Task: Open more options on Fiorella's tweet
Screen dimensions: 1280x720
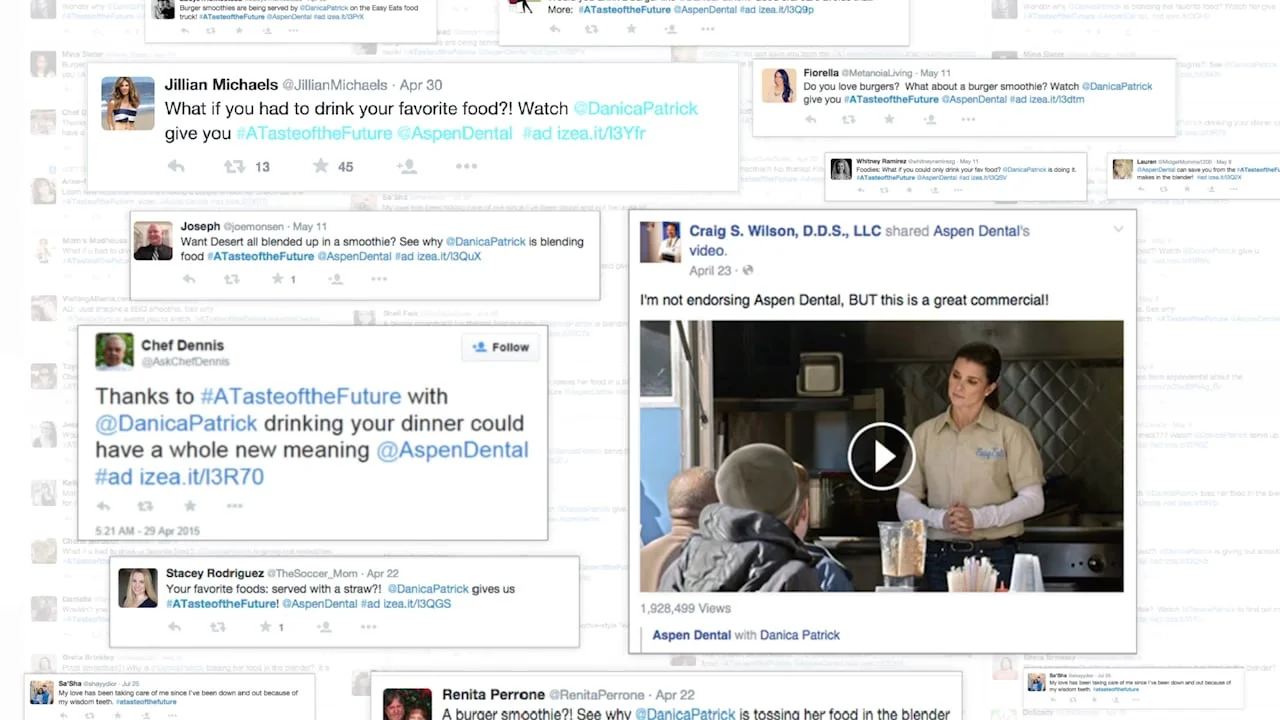Action: [968, 120]
